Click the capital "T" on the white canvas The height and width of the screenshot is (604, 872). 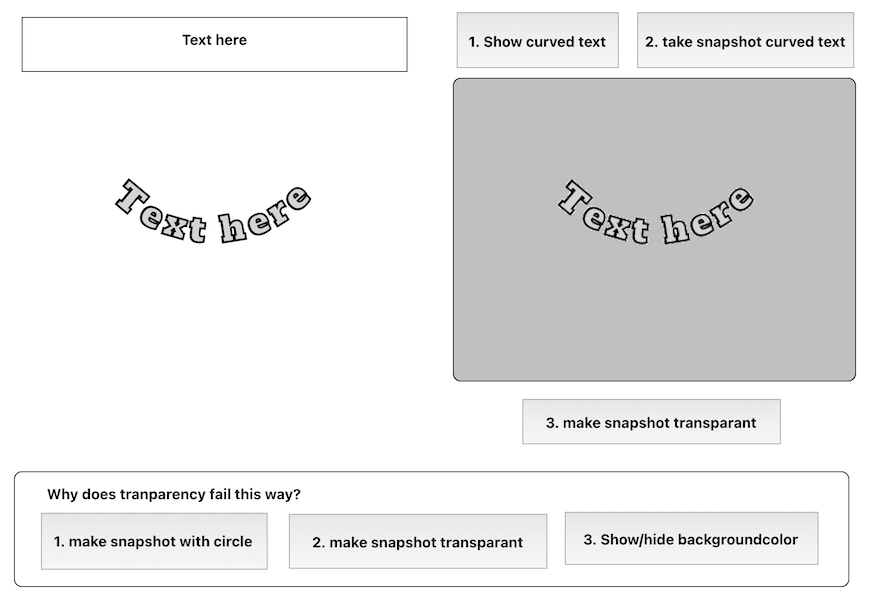(x=131, y=196)
